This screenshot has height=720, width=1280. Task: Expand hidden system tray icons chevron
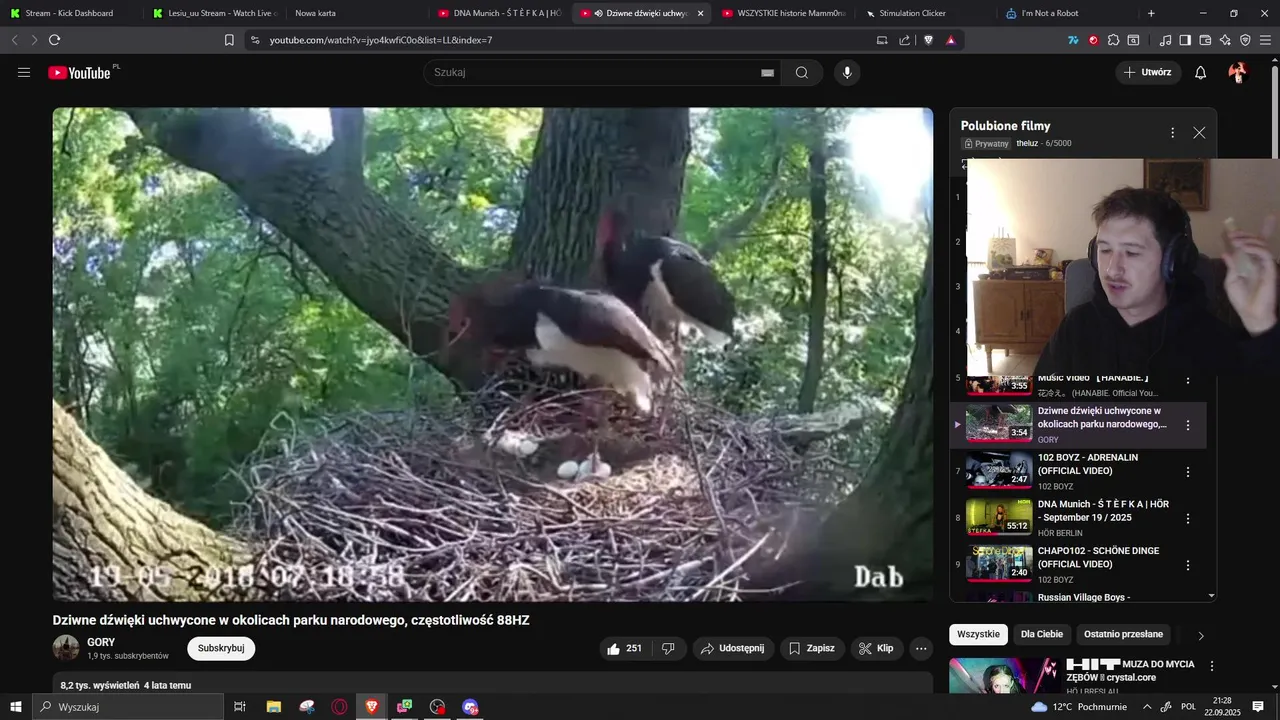pyautogui.click(x=1147, y=707)
